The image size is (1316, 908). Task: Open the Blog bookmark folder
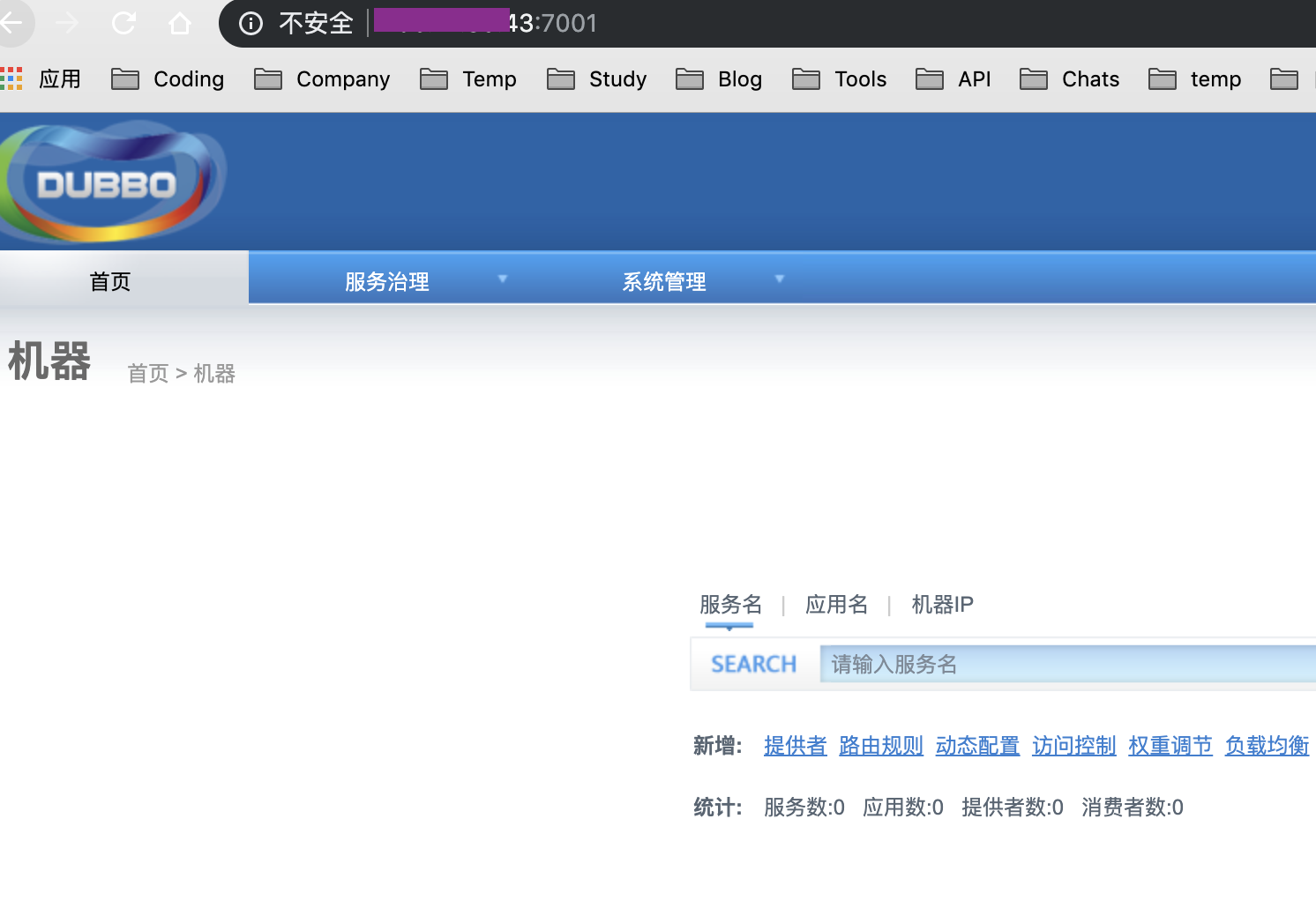tap(719, 79)
